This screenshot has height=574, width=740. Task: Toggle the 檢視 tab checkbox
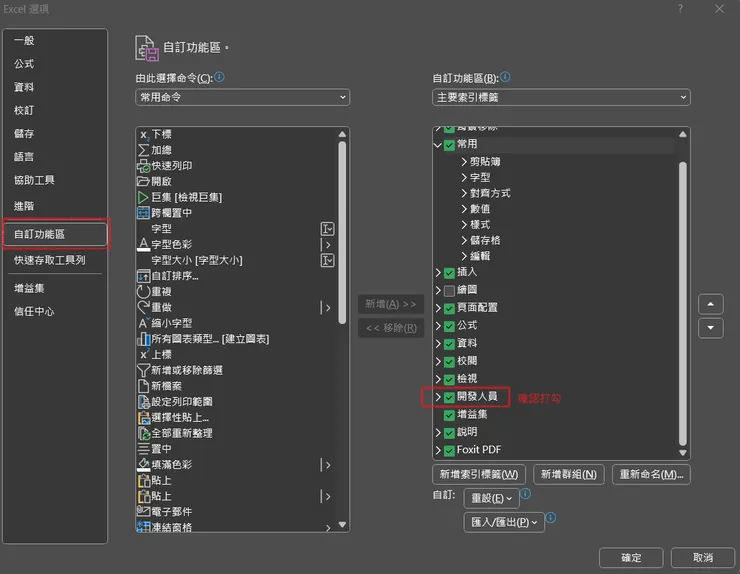click(449, 380)
